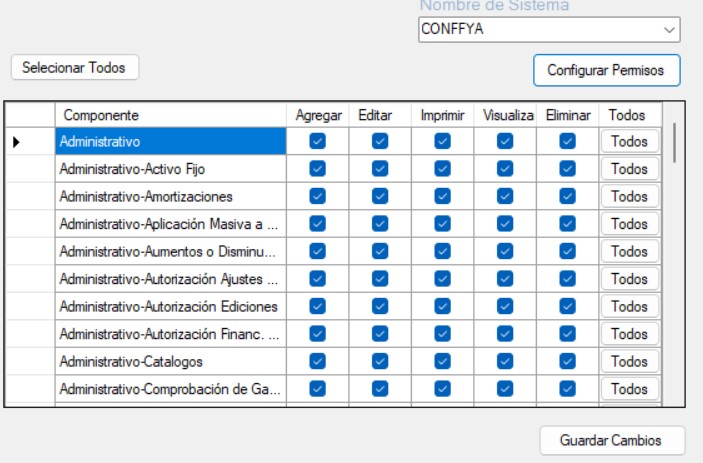Click the Todos button in the Administrativo row
This screenshot has width=703, height=463.
pyautogui.click(x=630, y=142)
